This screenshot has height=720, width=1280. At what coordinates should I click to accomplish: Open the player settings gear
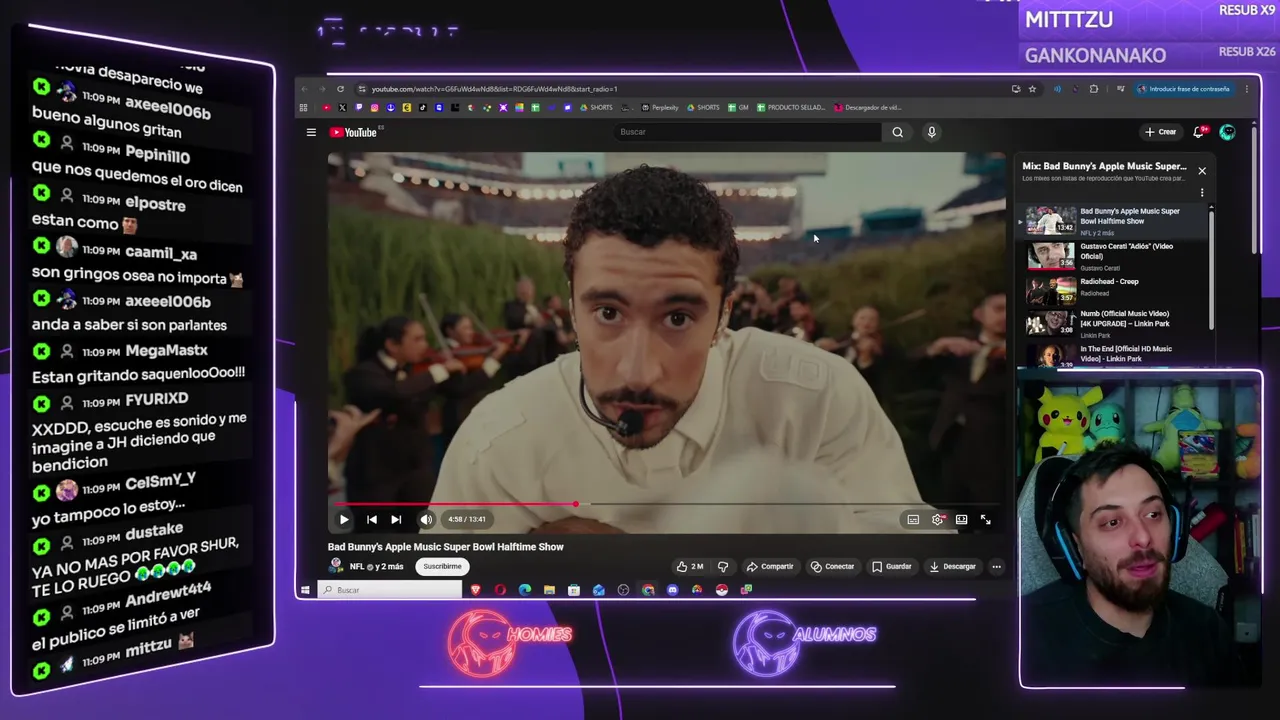(x=938, y=520)
